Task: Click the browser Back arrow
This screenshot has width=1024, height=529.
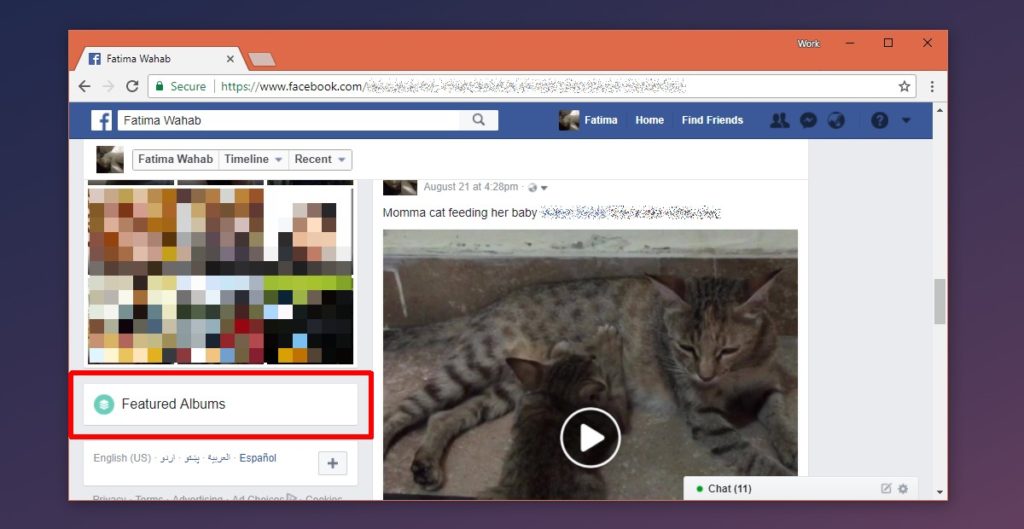Action: pos(84,86)
